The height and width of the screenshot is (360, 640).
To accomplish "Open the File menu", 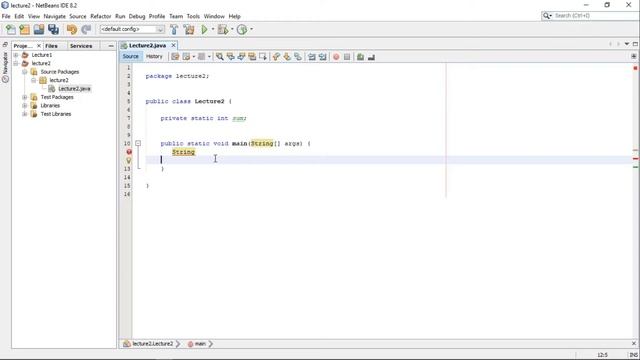I will (x=6, y=16).
